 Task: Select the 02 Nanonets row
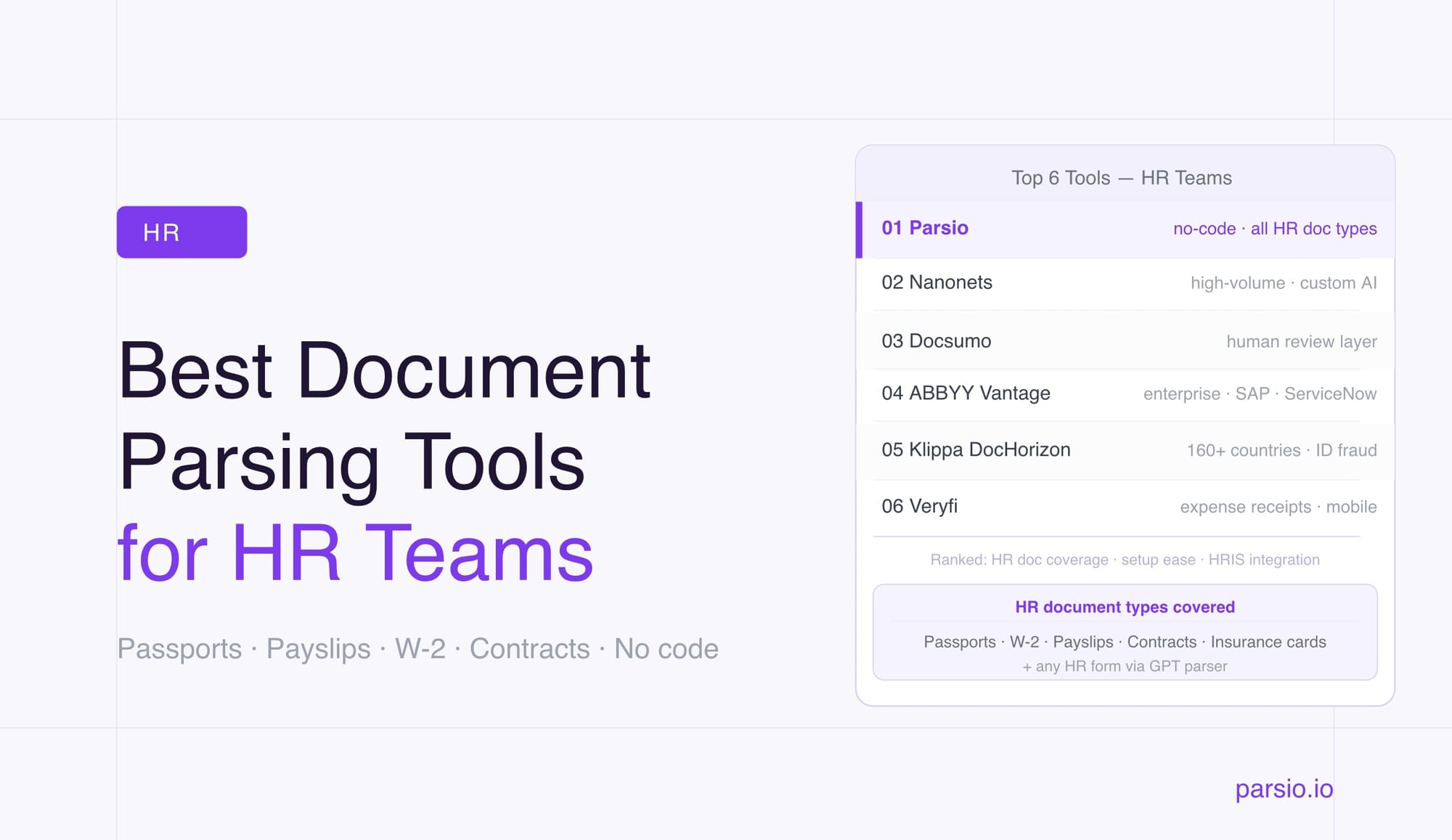pyautogui.click(x=1125, y=283)
